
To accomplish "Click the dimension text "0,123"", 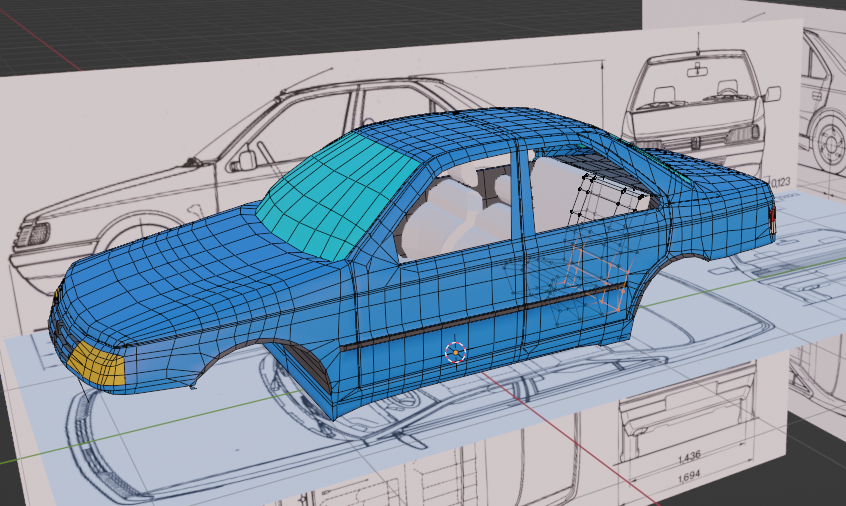I will [x=781, y=182].
